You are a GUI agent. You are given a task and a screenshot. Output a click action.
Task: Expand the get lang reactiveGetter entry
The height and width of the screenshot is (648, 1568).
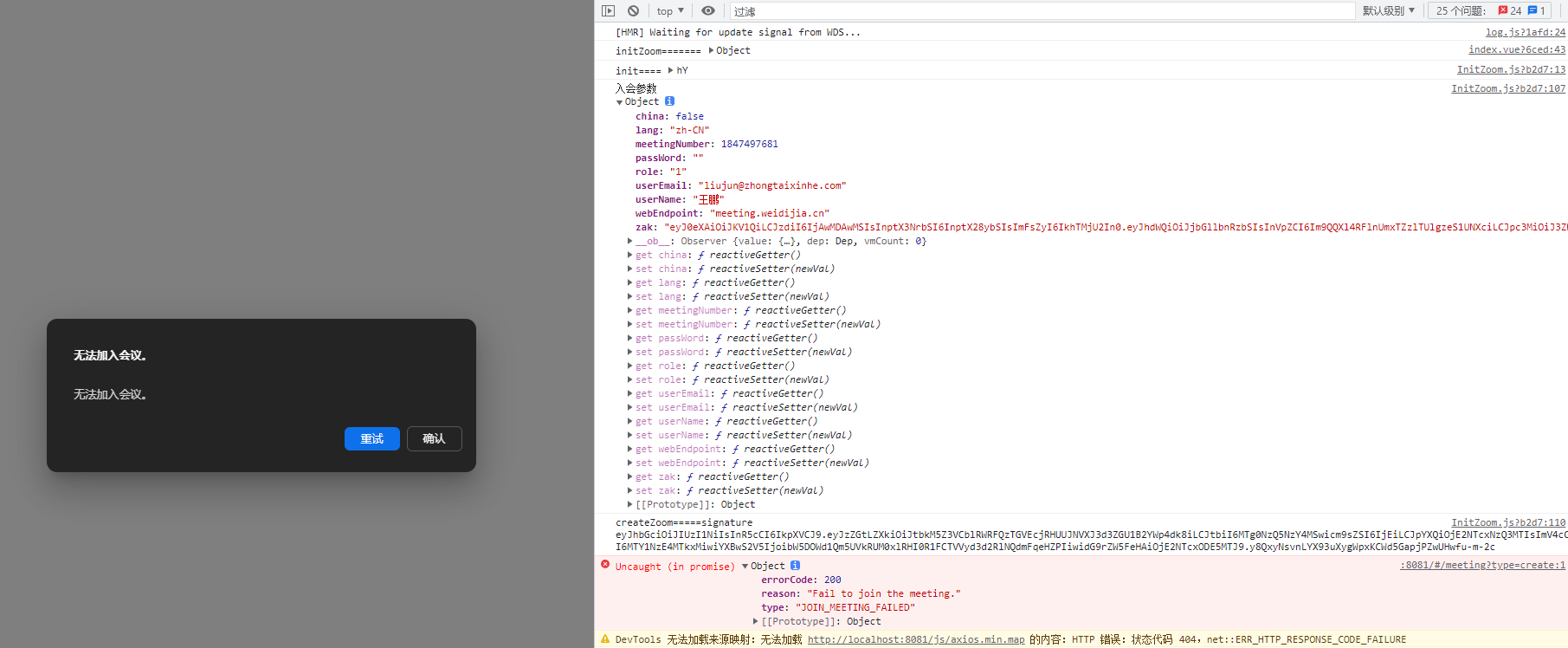point(629,282)
